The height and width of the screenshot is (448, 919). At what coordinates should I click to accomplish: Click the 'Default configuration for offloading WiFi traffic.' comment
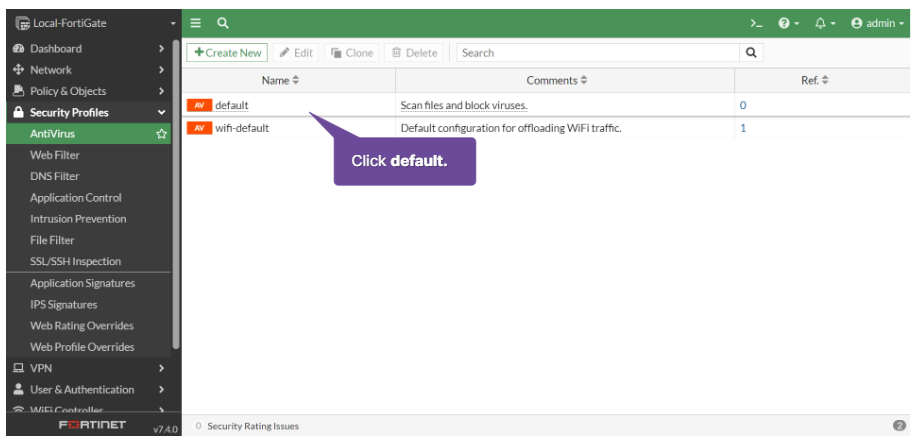tap(510, 128)
